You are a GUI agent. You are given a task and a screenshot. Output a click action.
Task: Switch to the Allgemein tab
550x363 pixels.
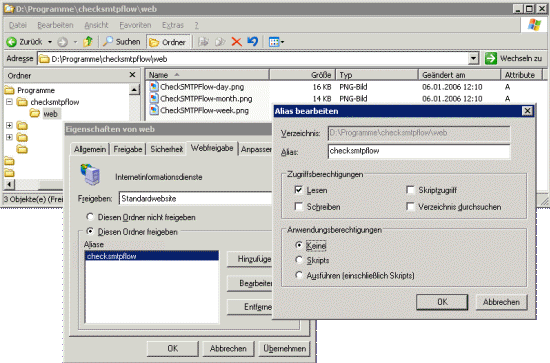pyautogui.click(x=90, y=149)
